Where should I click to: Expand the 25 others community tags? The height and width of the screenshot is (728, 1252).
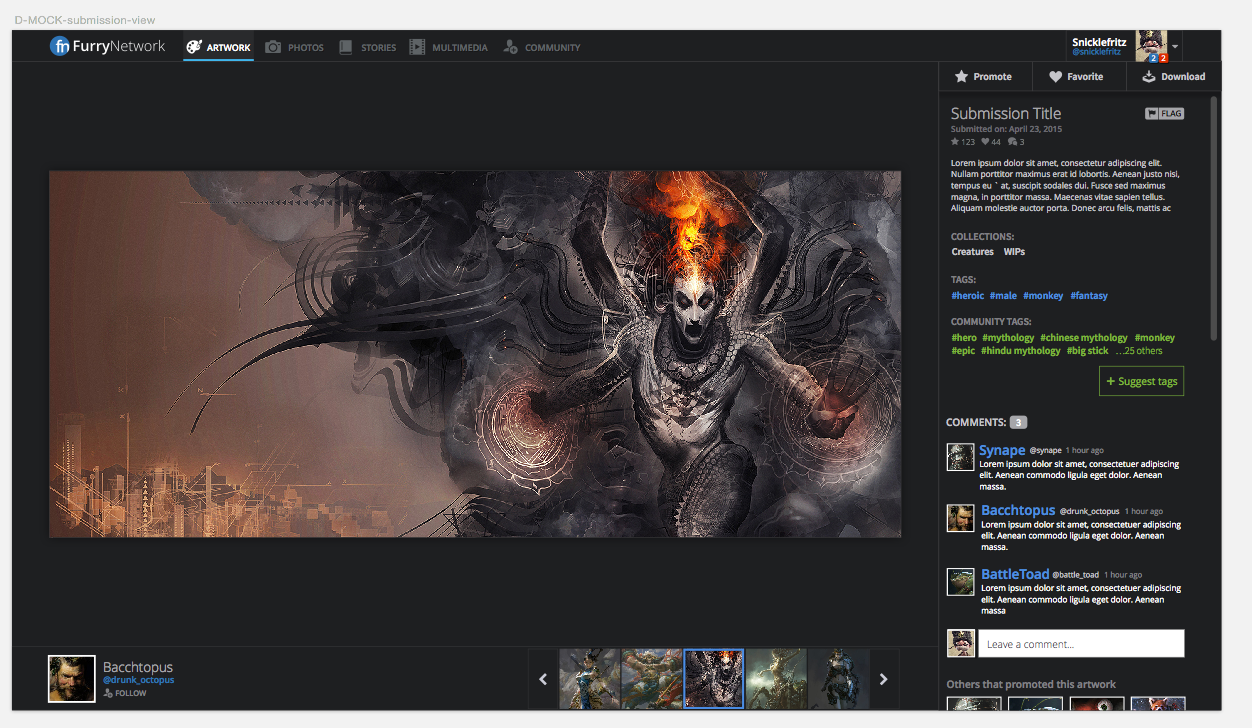click(x=1140, y=351)
